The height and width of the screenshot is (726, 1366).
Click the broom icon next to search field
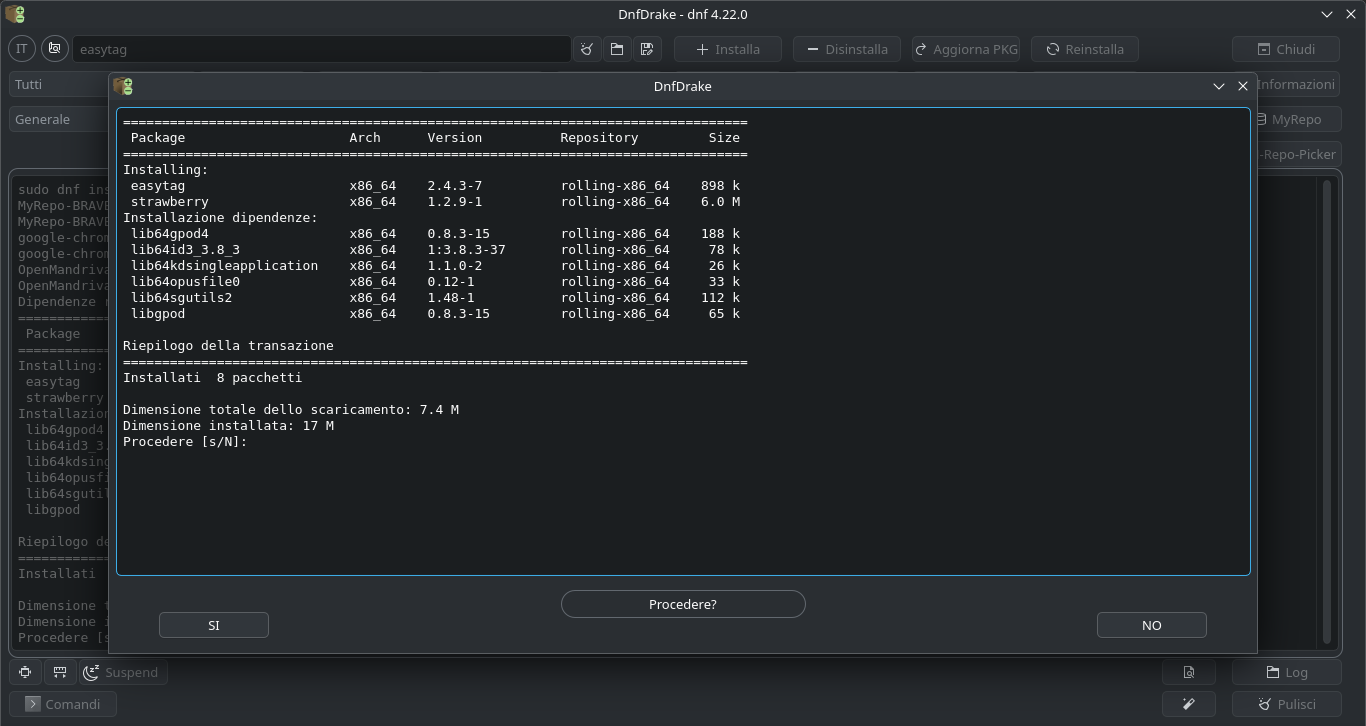click(587, 49)
